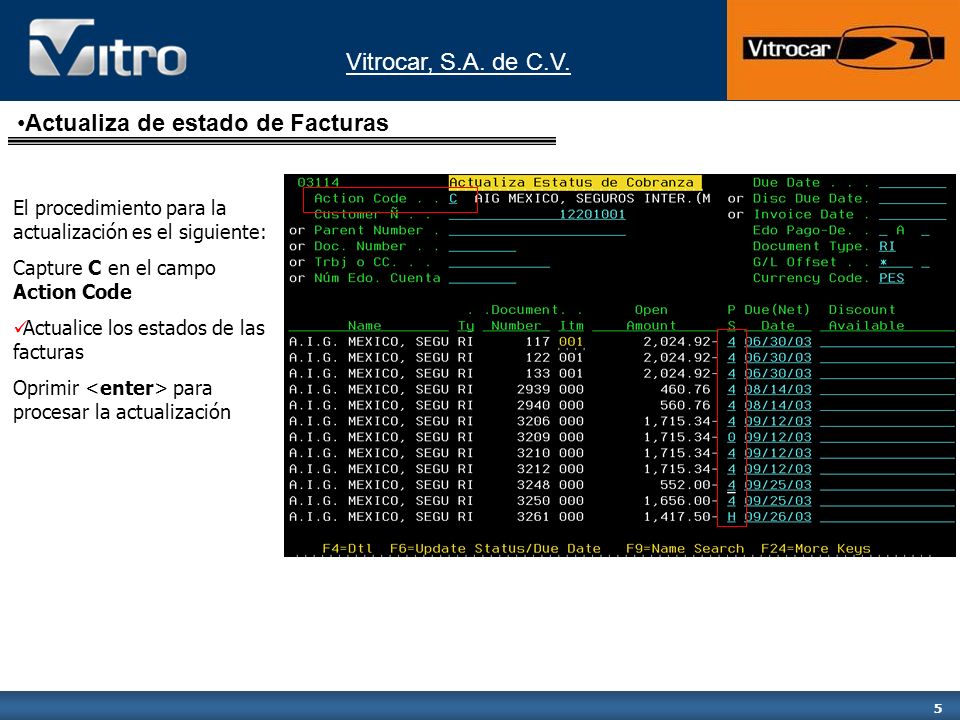Select the Document Type field showing RI
This screenshot has height=720, width=960.
[x=887, y=247]
